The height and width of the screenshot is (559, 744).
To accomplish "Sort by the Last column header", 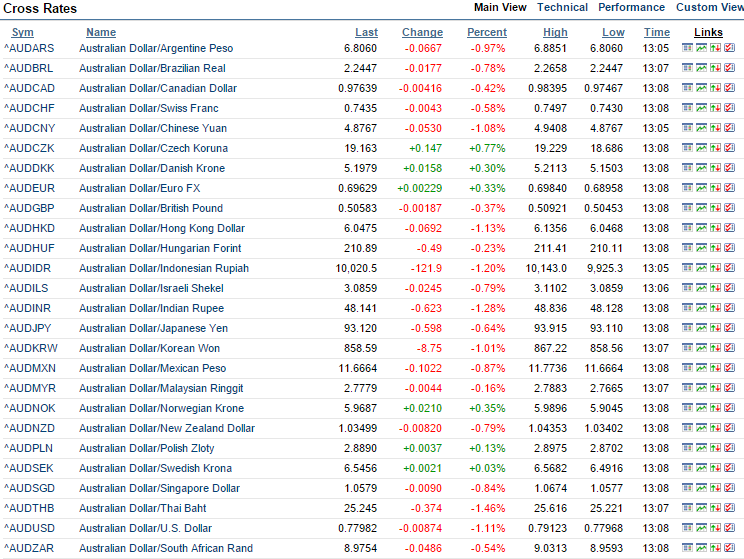I will (x=366, y=32).
